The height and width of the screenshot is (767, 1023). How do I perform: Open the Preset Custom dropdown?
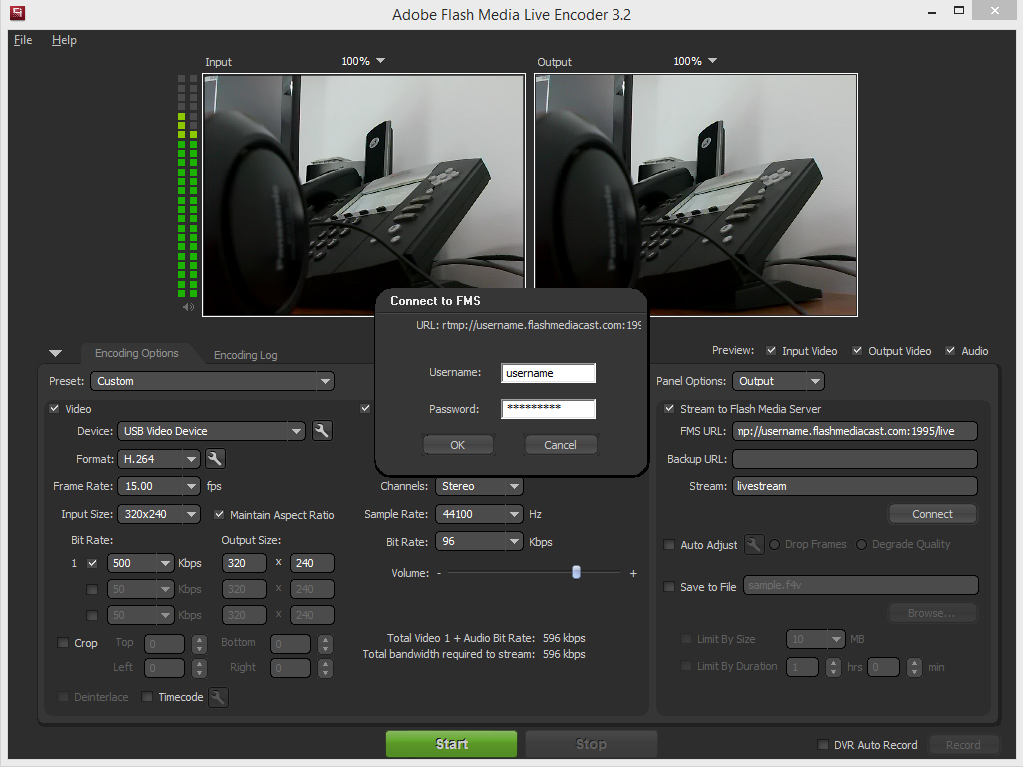[x=212, y=382]
